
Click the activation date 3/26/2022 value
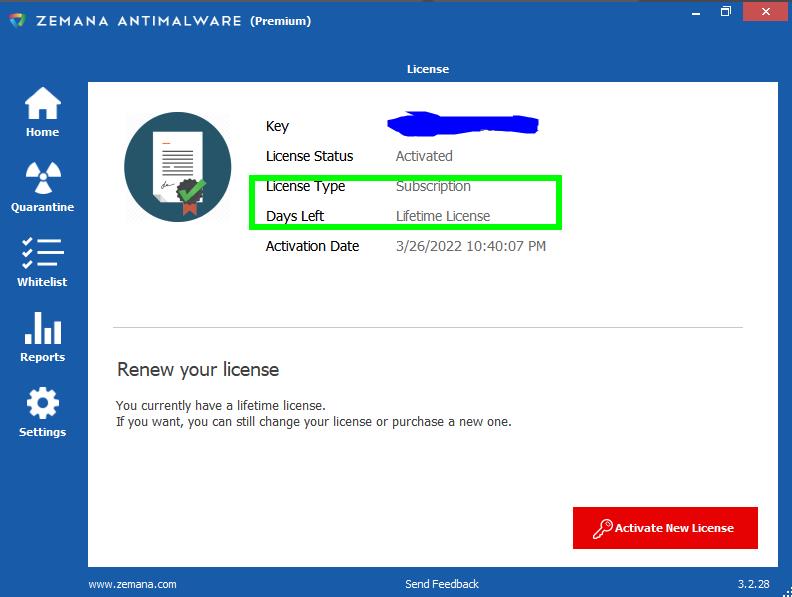click(471, 246)
